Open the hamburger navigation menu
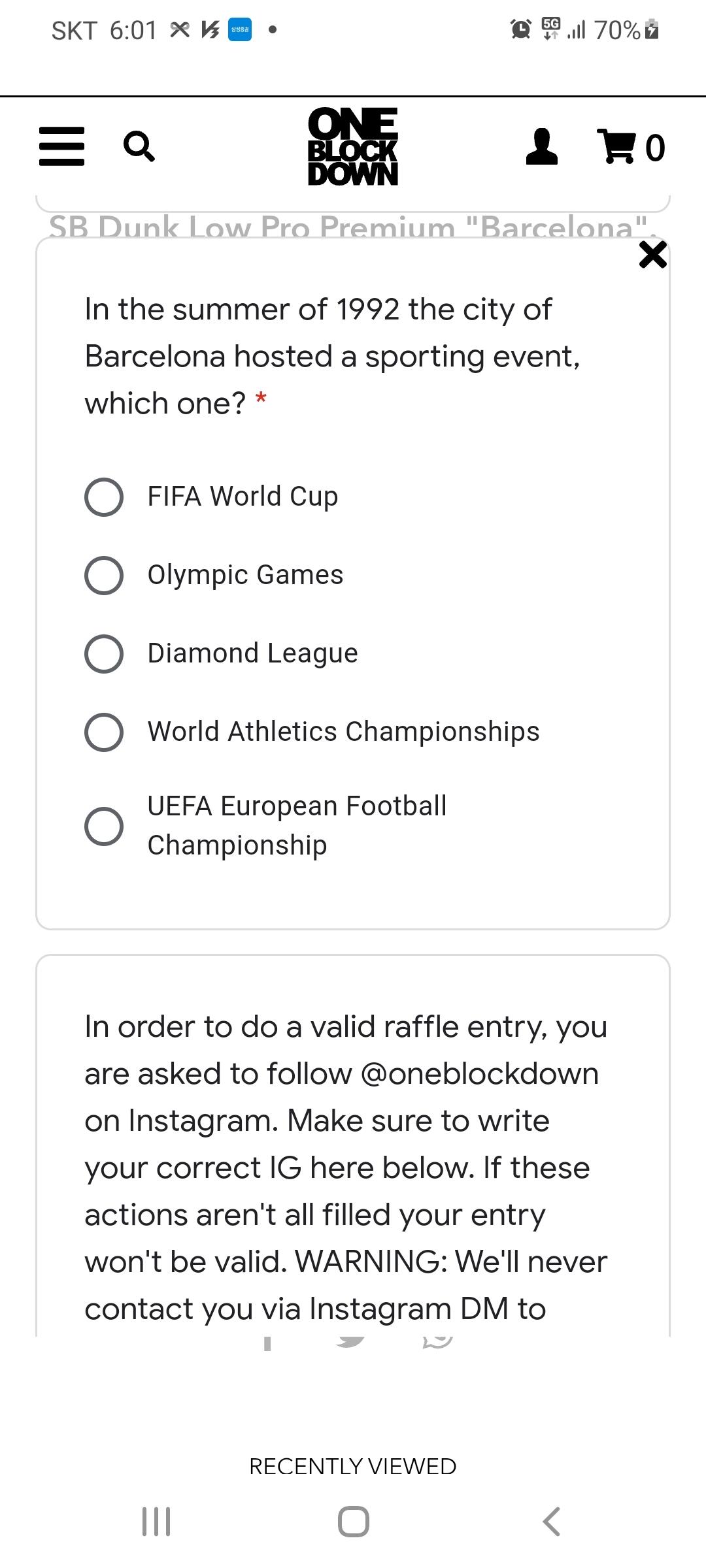The width and height of the screenshot is (706, 1568). point(61,146)
